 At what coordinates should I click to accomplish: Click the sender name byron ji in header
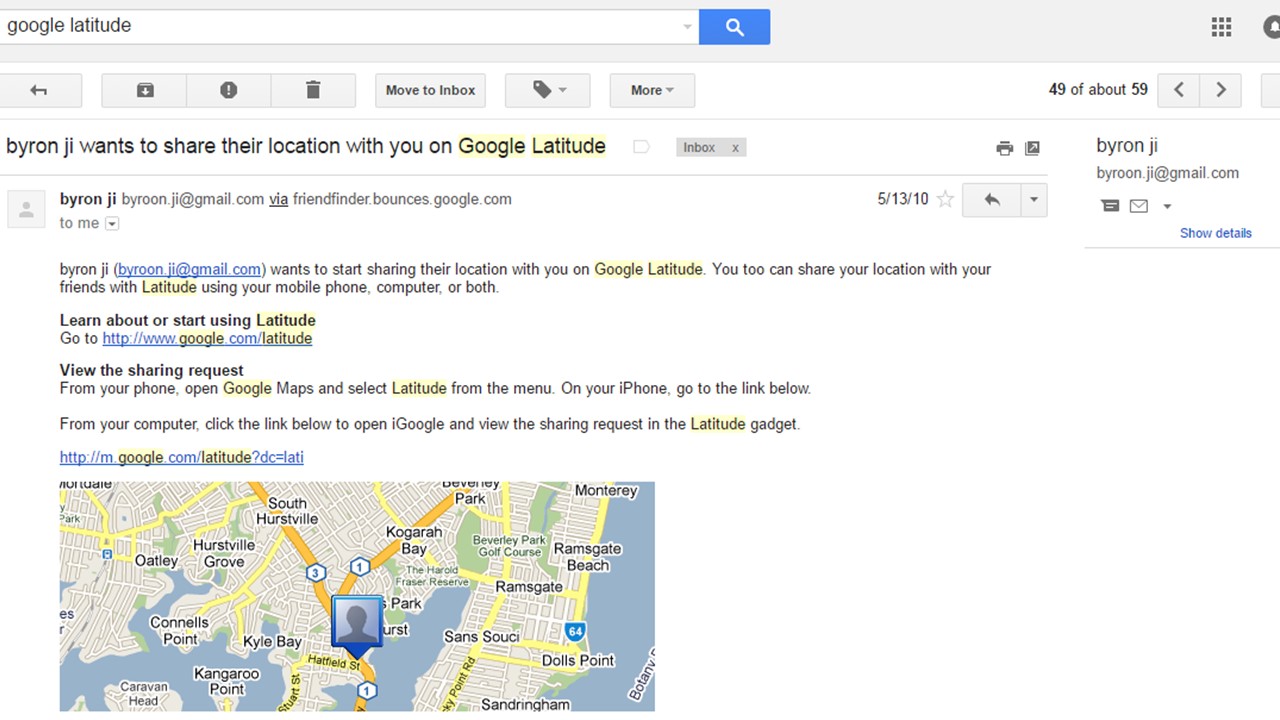[x=88, y=199]
